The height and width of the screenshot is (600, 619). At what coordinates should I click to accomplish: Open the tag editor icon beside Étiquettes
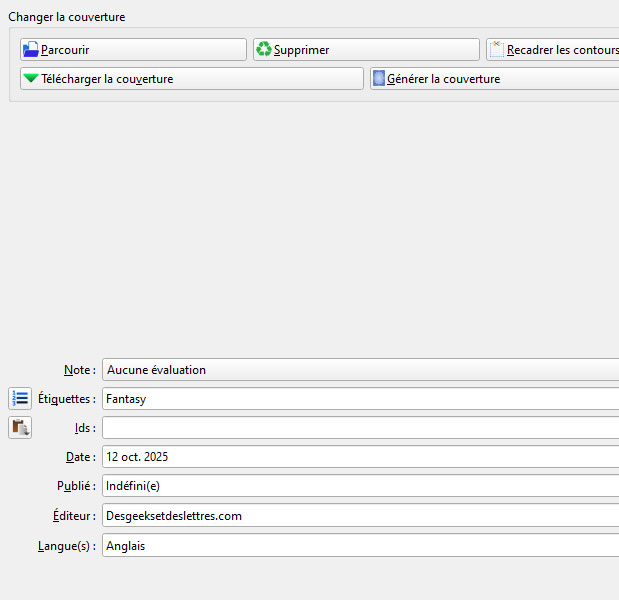(x=20, y=398)
